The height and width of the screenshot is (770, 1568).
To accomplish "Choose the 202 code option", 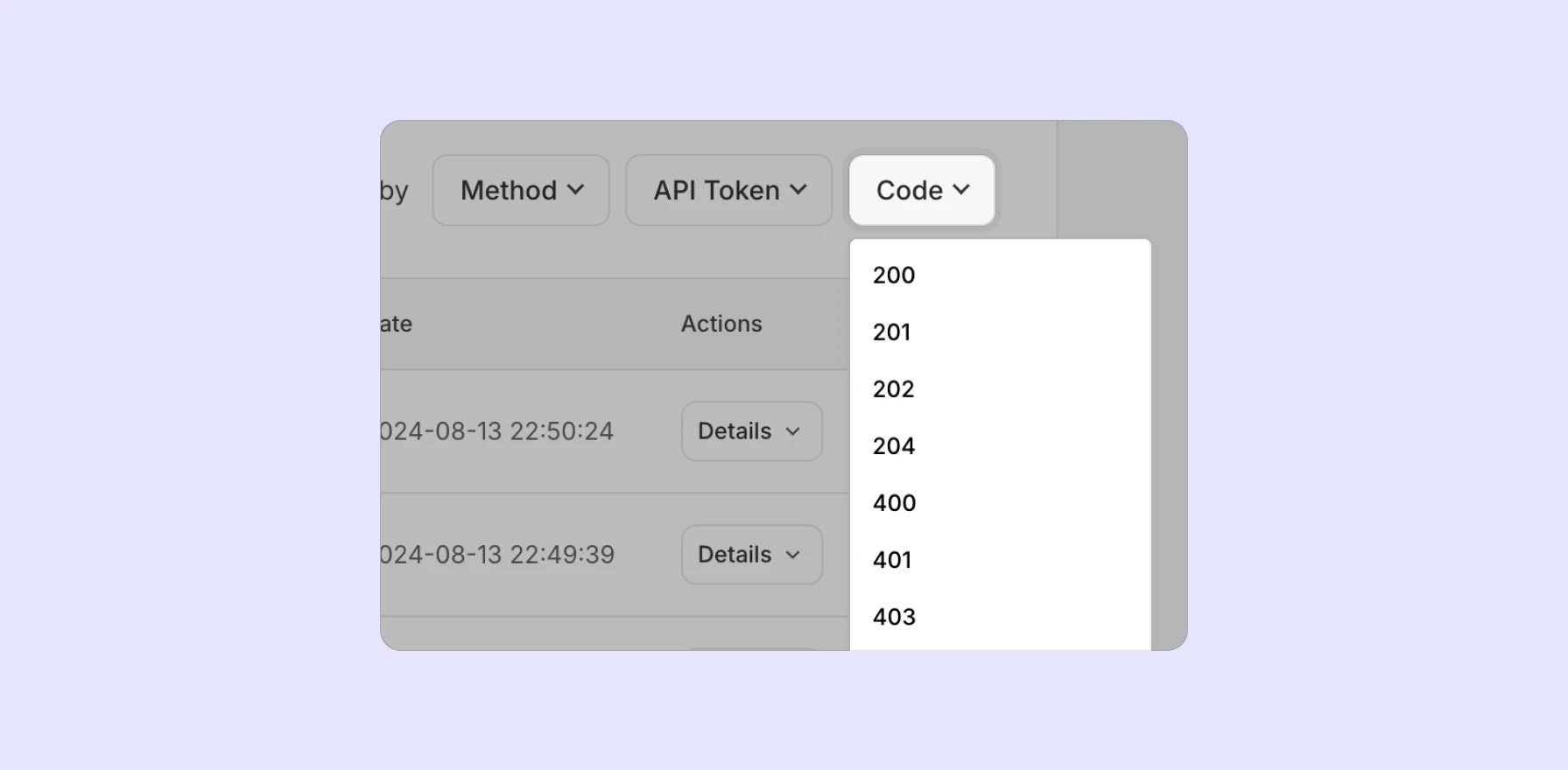I will [894, 388].
